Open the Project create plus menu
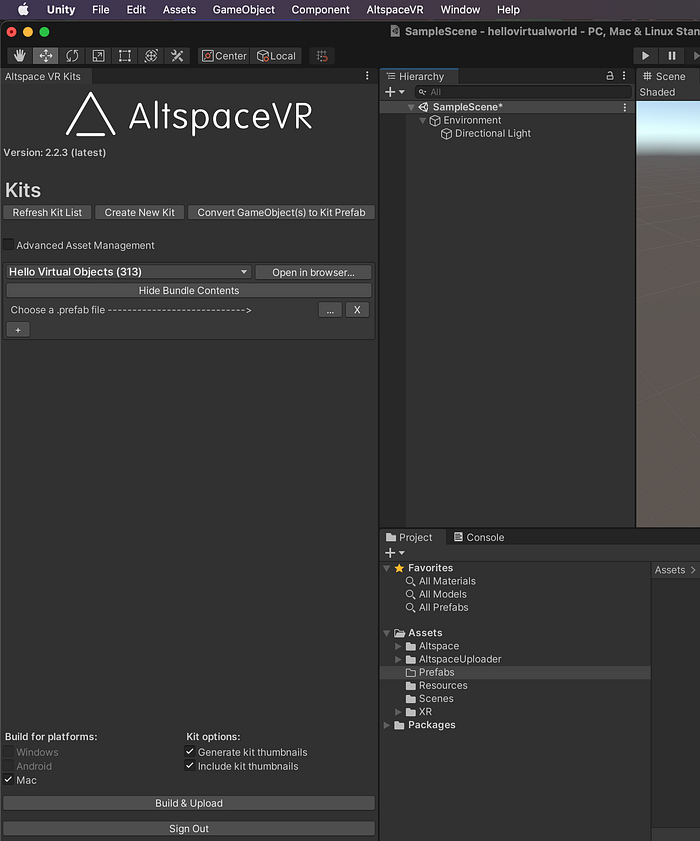Image resolution: width=700 pixels, height=841 pixels. (395, 553)
